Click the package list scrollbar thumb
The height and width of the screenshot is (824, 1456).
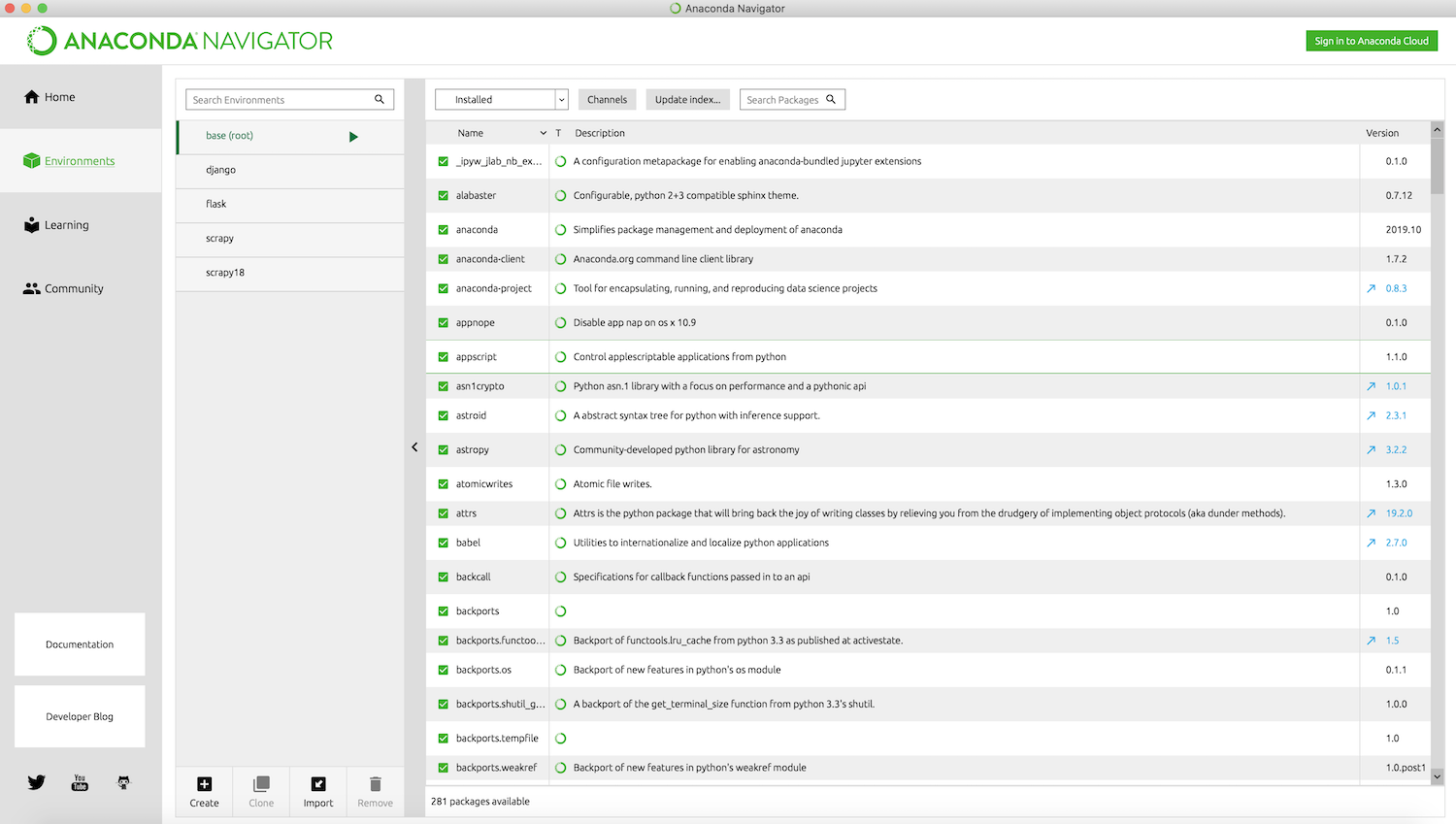click(1438, 165)
